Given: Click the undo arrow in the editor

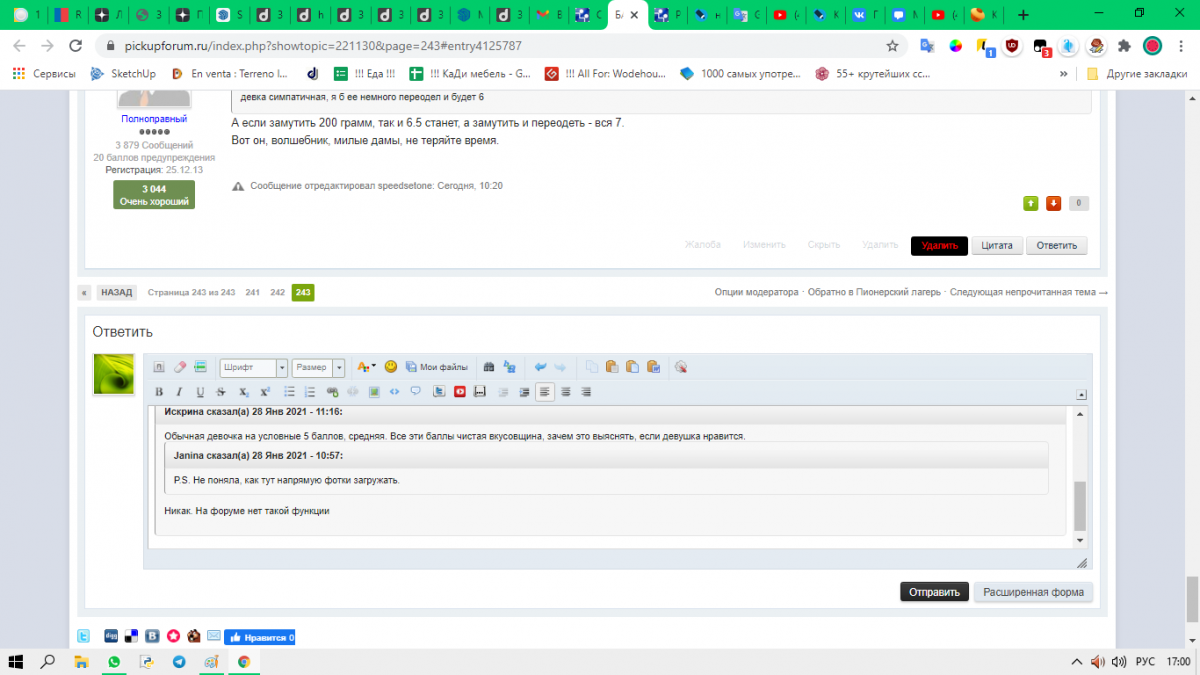Looking at the screenshot, I should (x=540, y=367).
